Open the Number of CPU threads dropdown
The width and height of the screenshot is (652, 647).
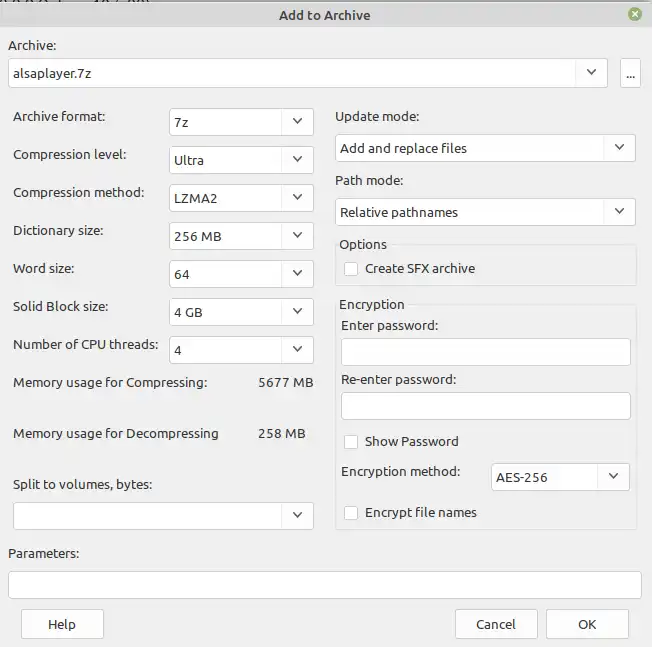tap(297, 350)
